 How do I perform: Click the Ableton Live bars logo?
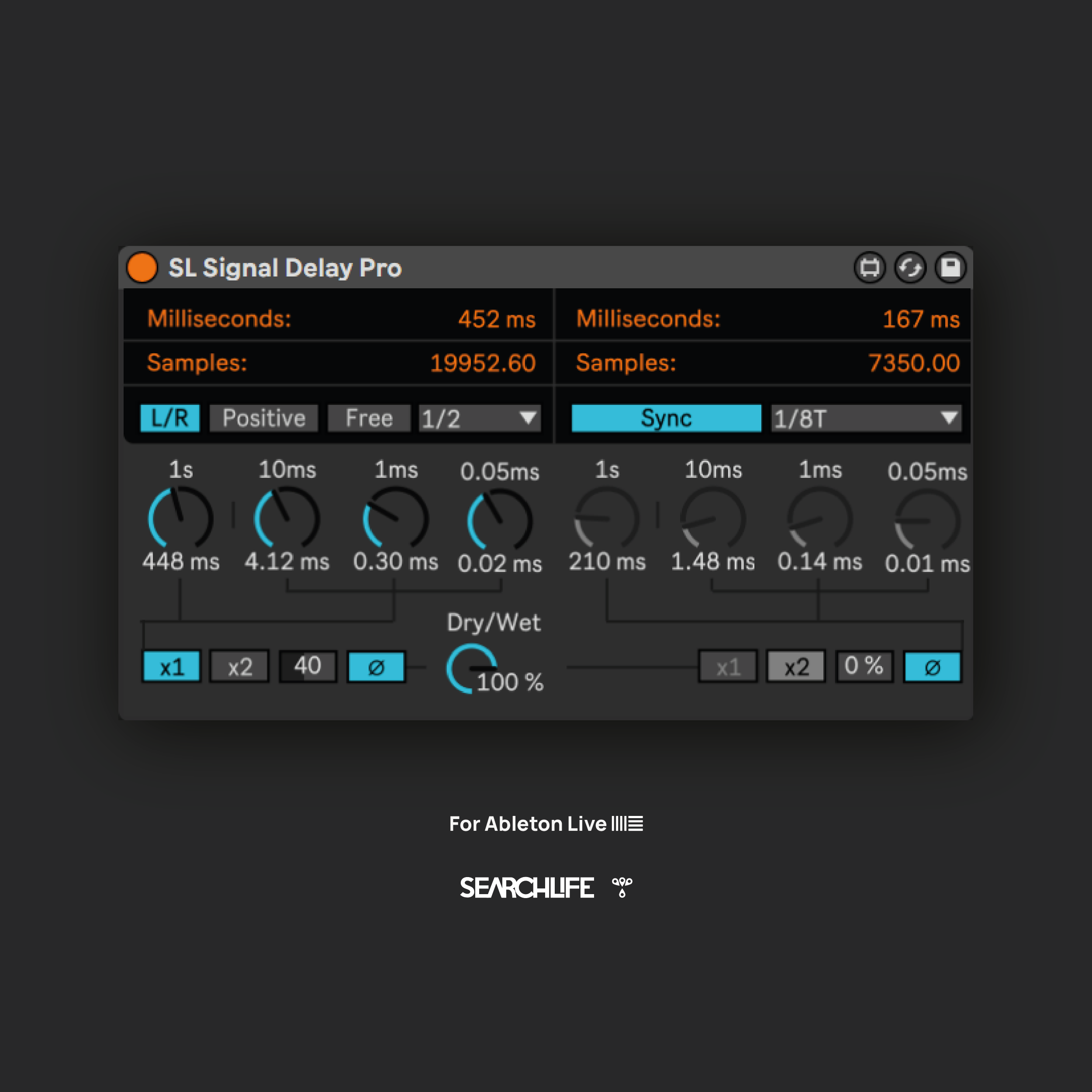click(x=627, y=823)
